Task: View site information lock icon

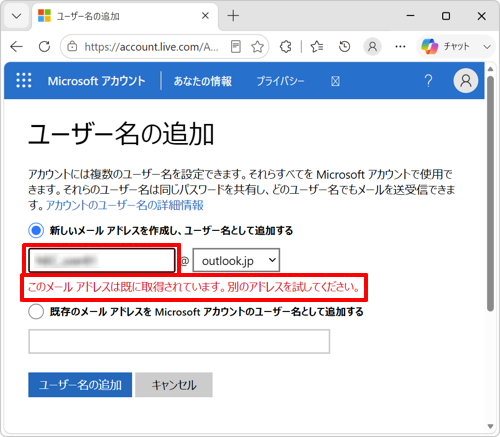Action: click(x=72, y=47)
